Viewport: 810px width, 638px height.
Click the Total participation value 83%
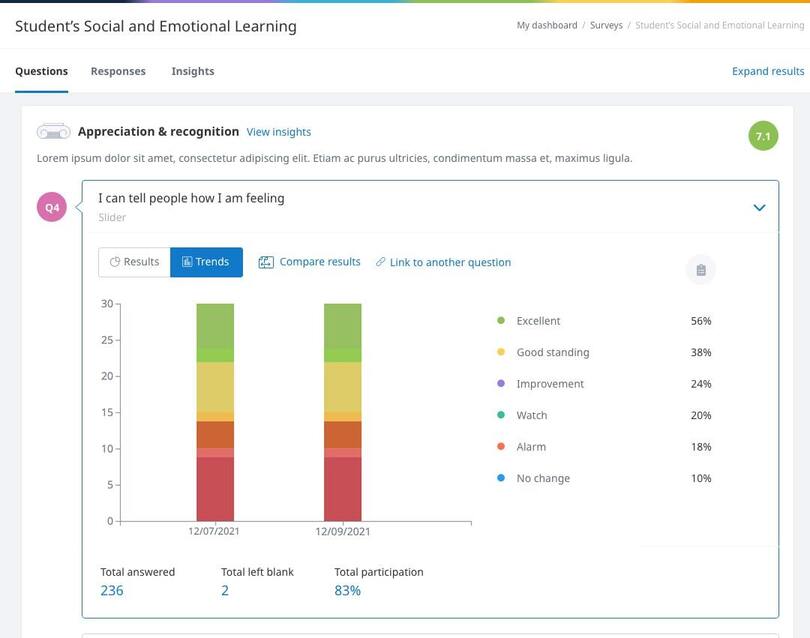pyautogui.click(x=347, y=590)
